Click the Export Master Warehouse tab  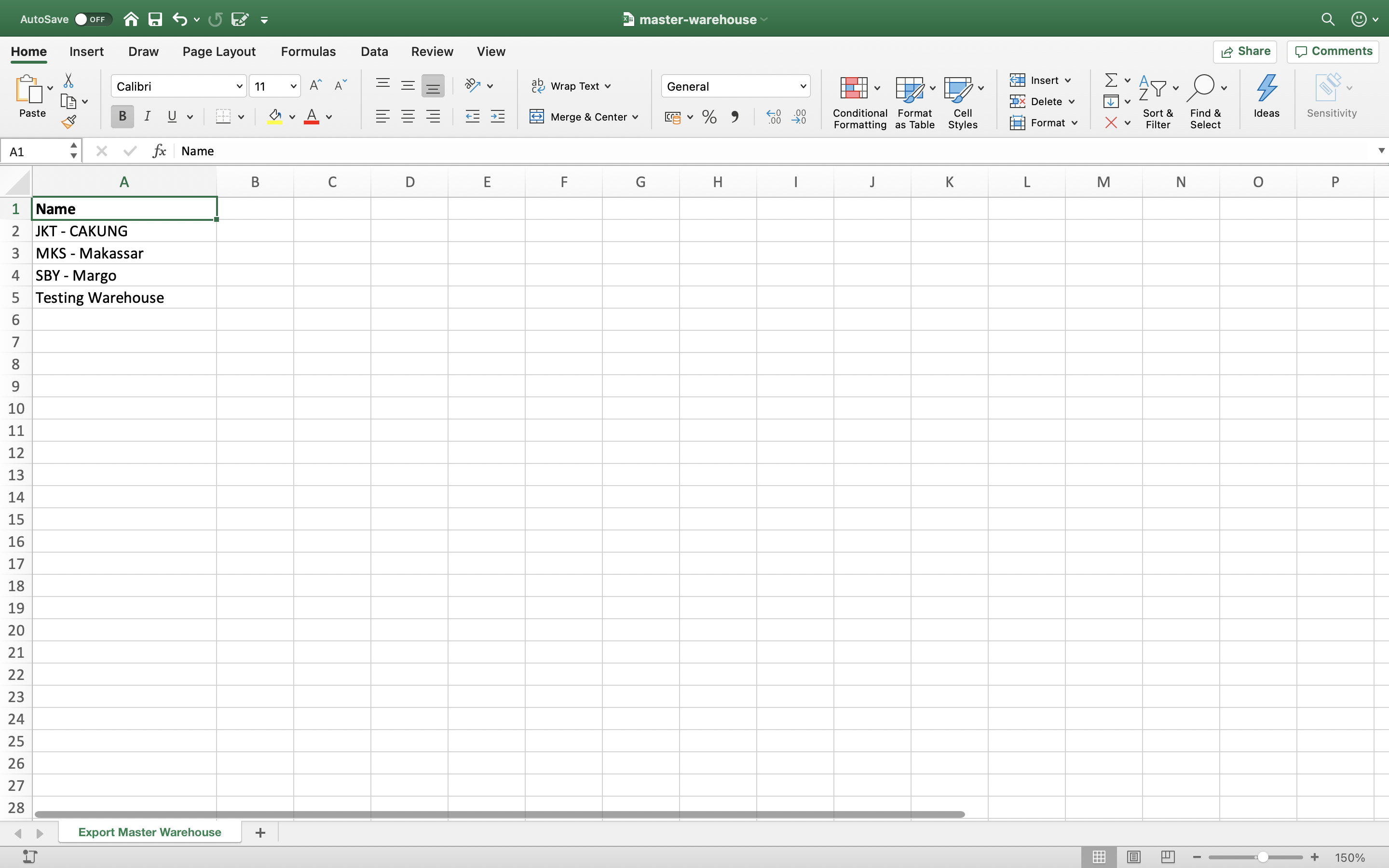pyautogui.click(x=149, y=831)
